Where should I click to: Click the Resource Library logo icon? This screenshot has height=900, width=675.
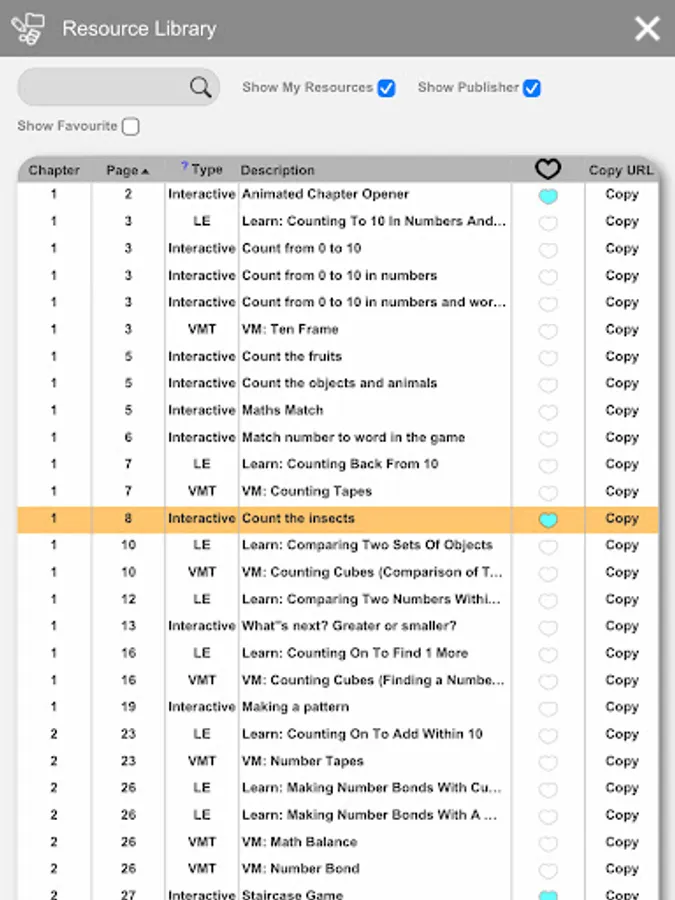pyautogui.click(x=28, y=28)
